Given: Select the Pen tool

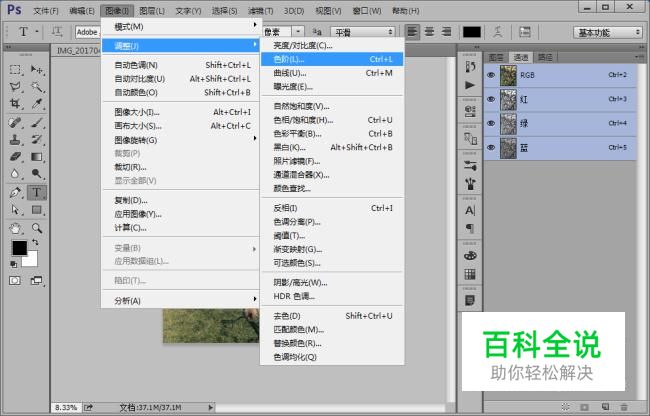Looking at the screenshot, I should click(x=15, y=193).
